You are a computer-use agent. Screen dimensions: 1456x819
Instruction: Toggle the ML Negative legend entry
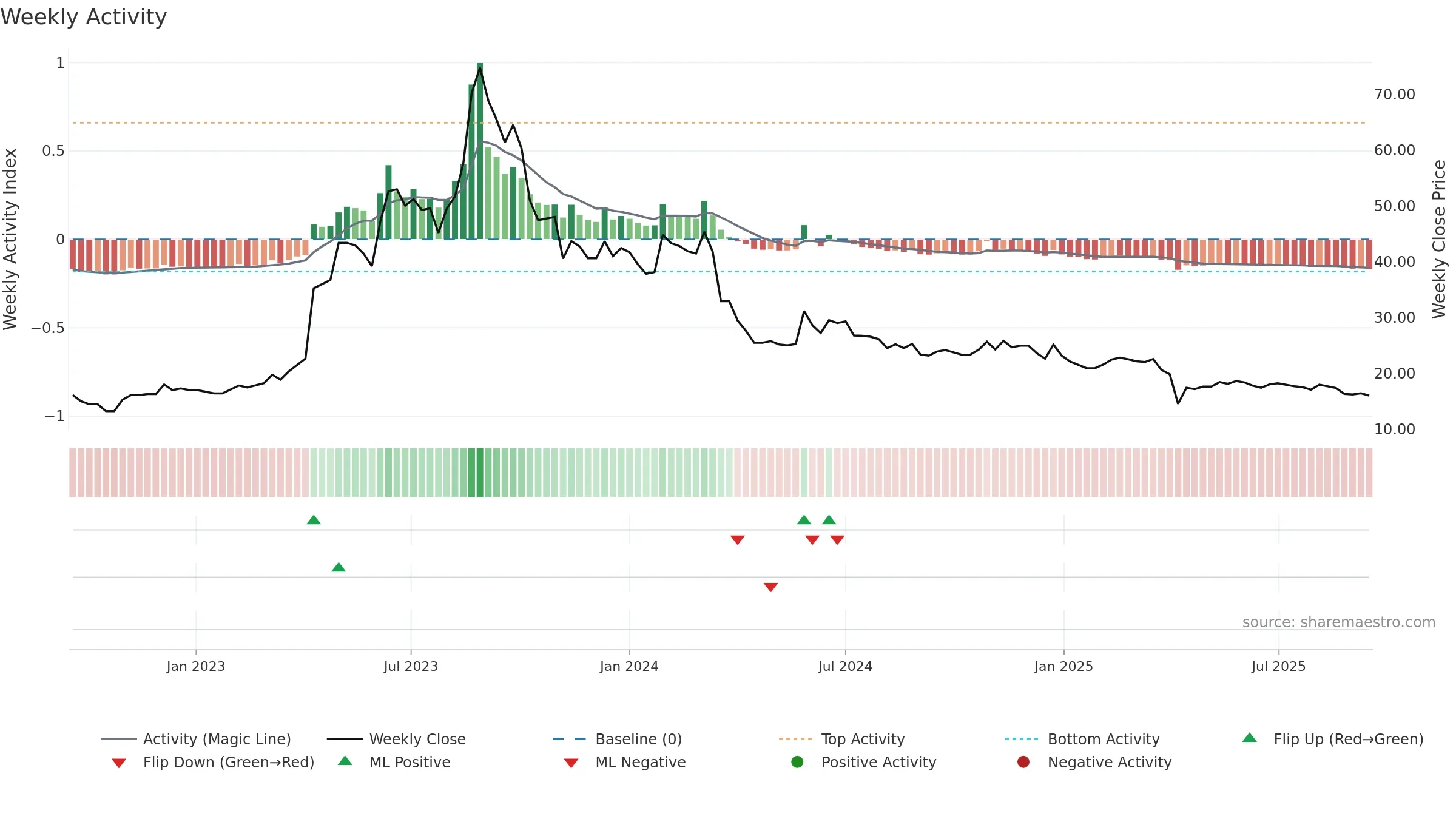click(625, 762)
